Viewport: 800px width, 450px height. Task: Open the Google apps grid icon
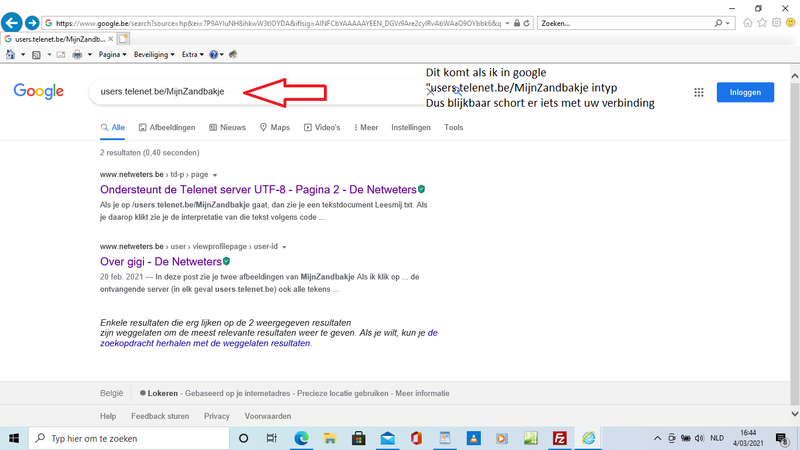[x=699, y=92]
